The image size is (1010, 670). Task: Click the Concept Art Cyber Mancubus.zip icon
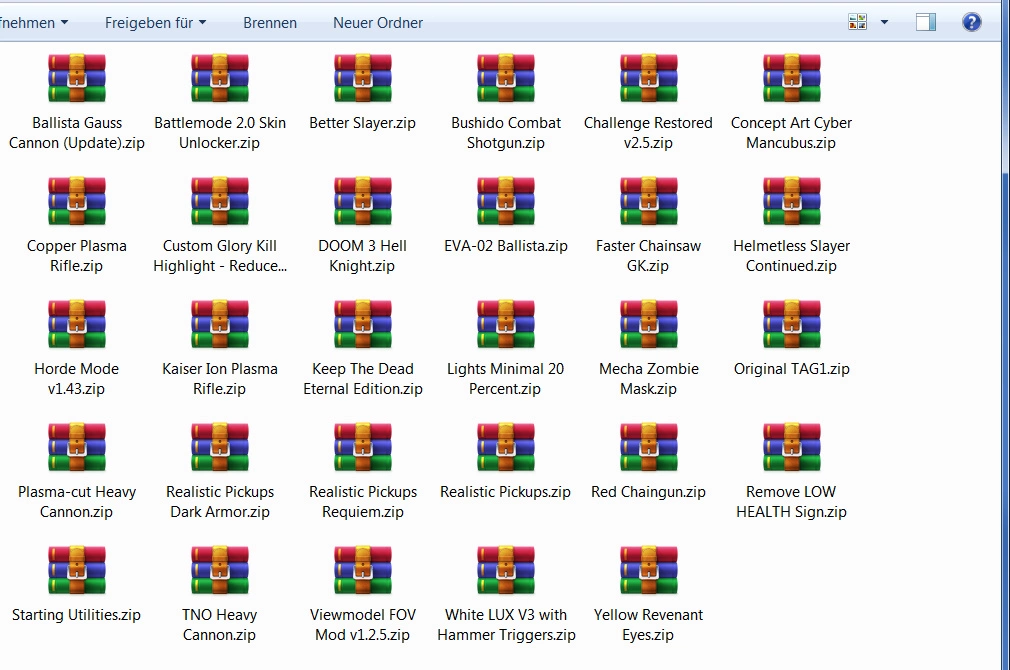tap(792, 78)
